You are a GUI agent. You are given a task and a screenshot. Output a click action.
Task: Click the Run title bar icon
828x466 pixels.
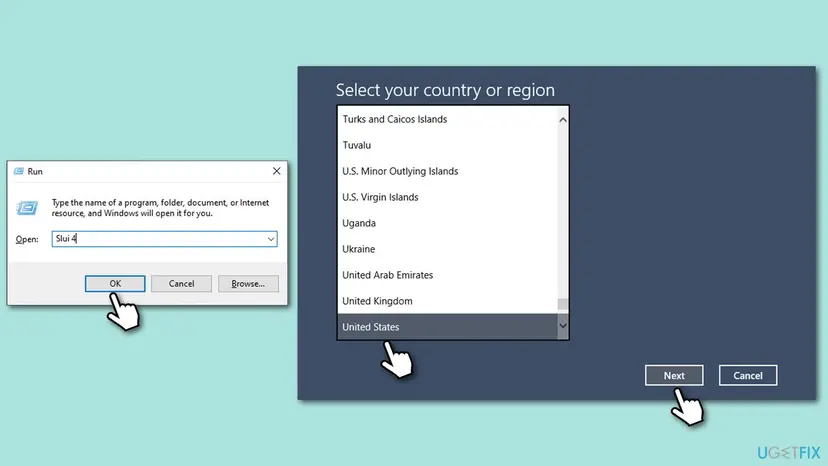tap(19, 171)
